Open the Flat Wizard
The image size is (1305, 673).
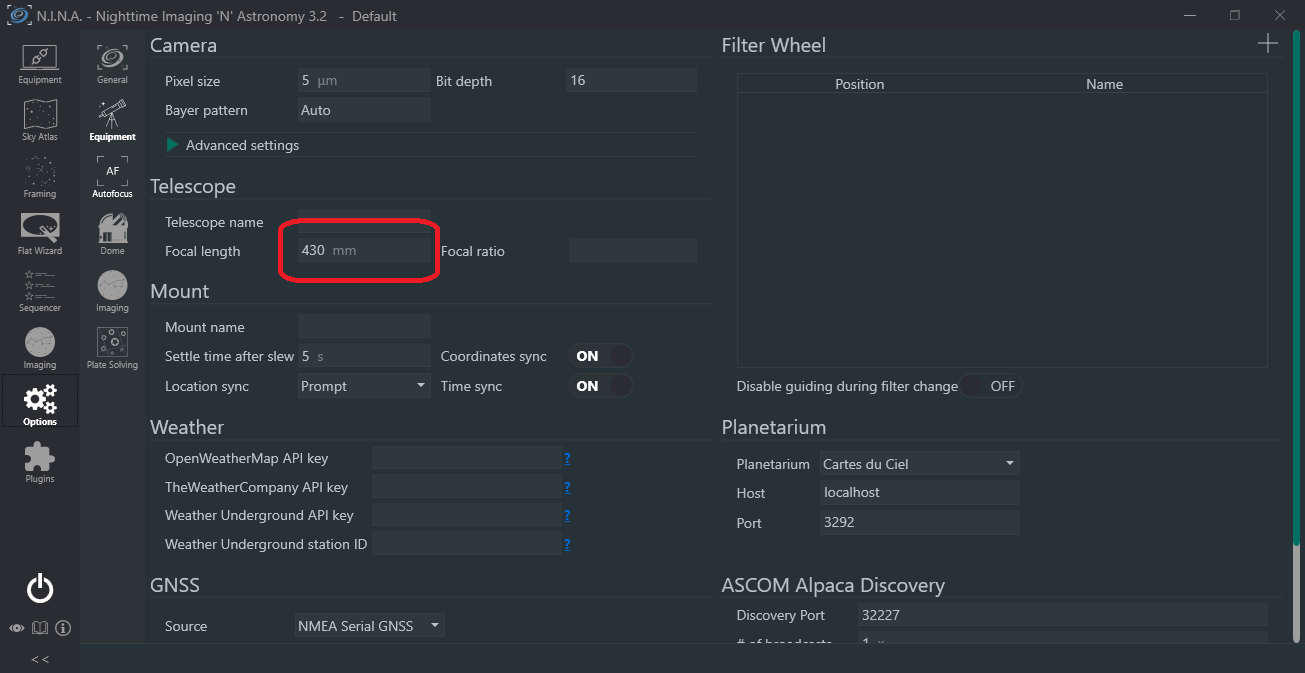tap(40, 234)
